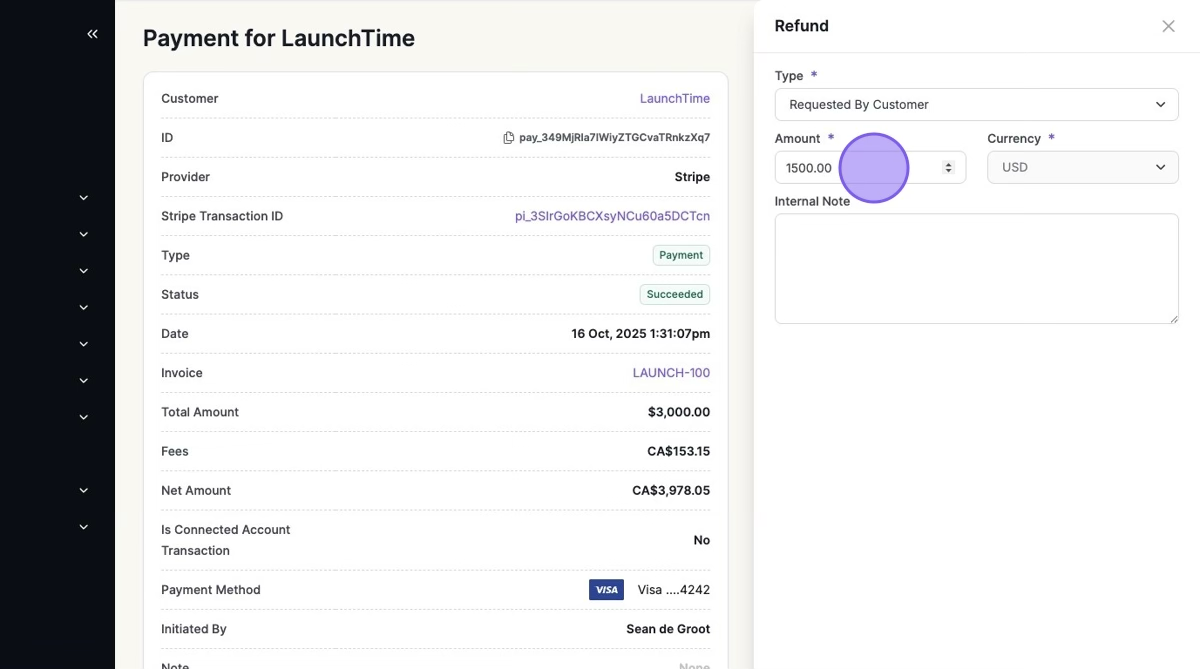Click the date 16 Oct, 2025 1:31:07pm
This screenshot has width=1200, height=669.
point(640,334)
